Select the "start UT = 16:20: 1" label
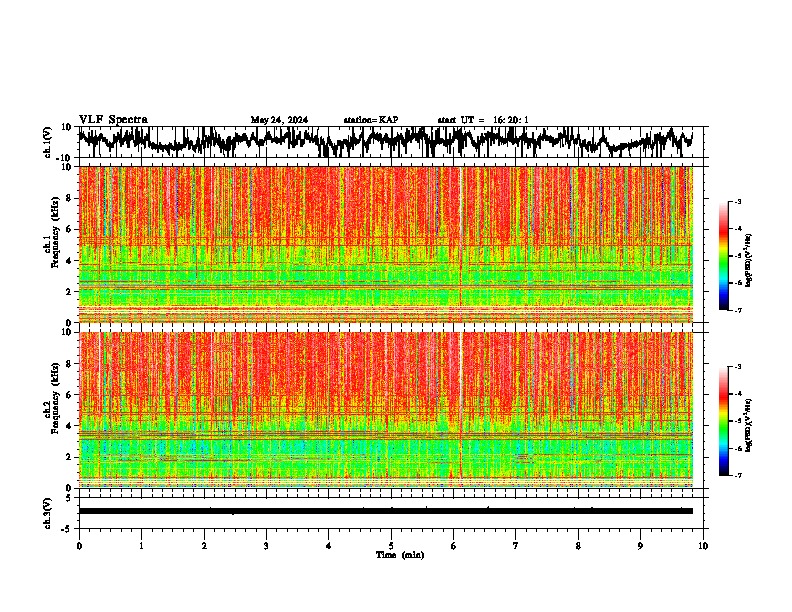This screenshot has height=612, width=792. coord(483,120)
